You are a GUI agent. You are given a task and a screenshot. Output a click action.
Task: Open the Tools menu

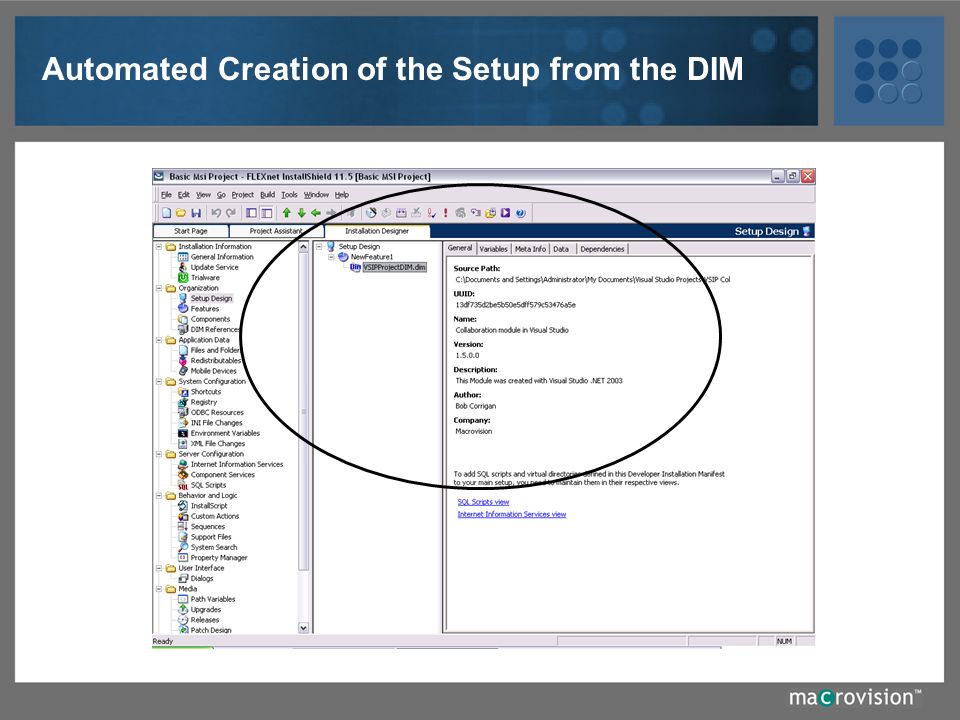tap(290, 195)
